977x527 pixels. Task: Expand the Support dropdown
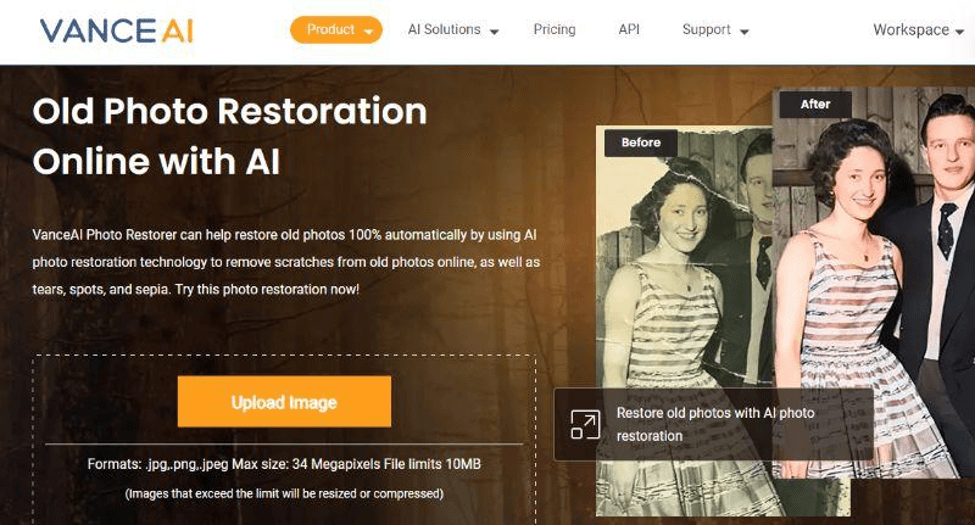(715, 30)
